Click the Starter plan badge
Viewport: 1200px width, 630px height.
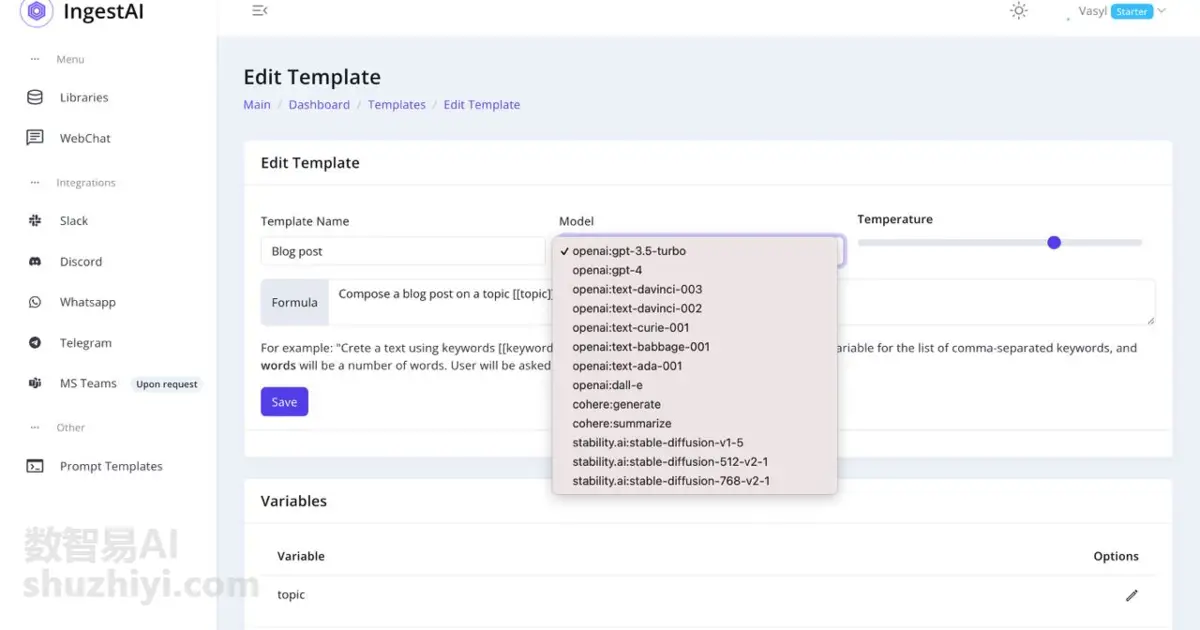(x=1131, y=12)
